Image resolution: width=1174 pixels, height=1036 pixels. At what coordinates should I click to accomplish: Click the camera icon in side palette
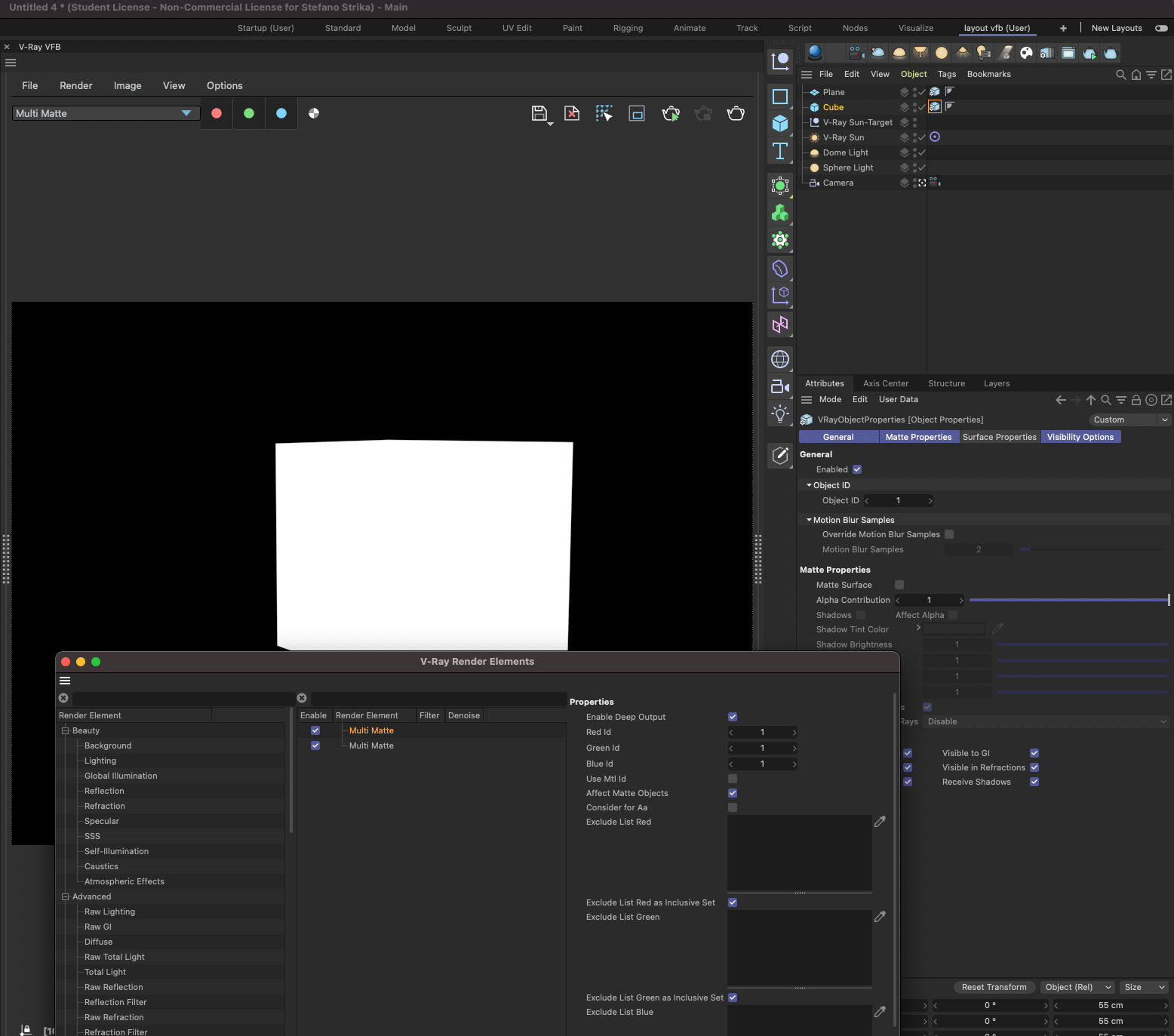pos(780,386)
